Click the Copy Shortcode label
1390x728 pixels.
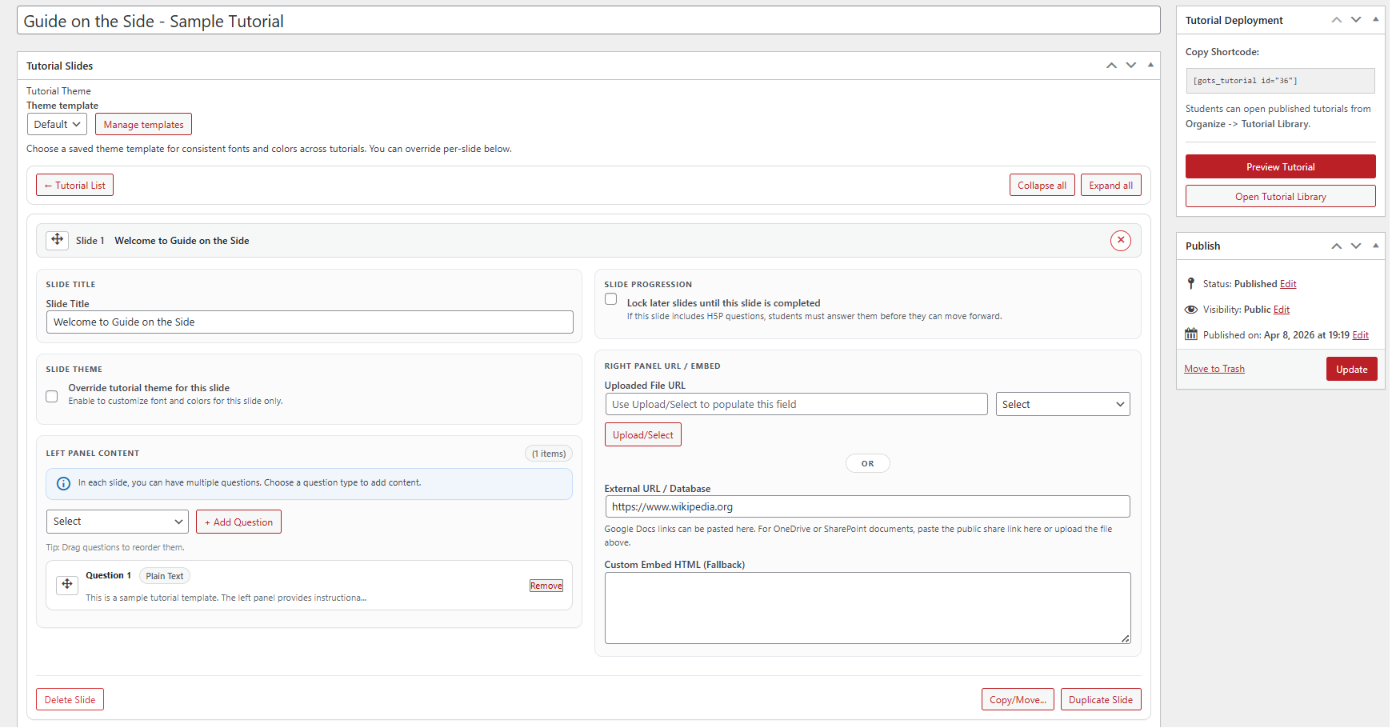[1222, 52]
